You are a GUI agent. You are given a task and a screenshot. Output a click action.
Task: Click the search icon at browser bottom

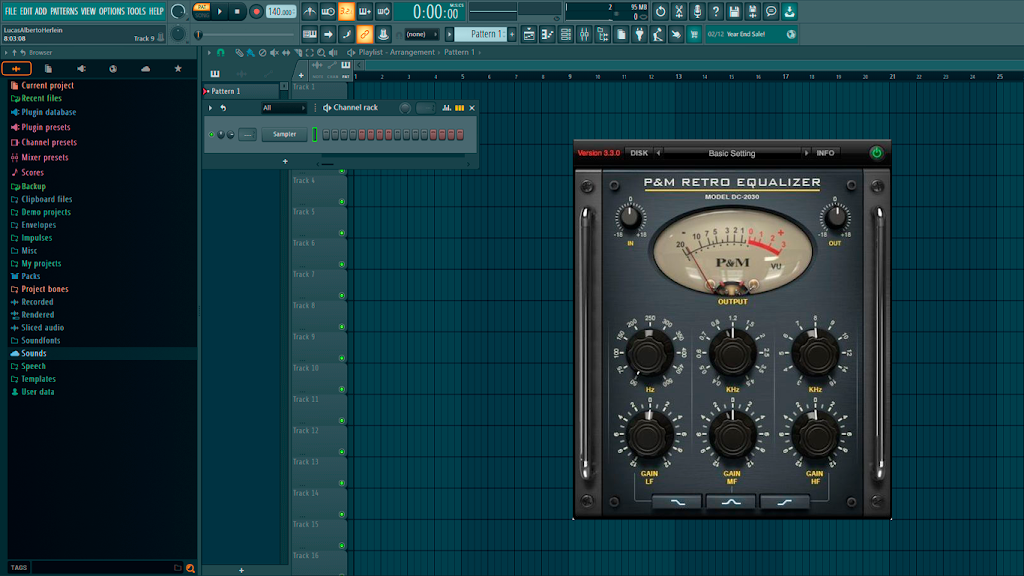click(x=190, y=568)
